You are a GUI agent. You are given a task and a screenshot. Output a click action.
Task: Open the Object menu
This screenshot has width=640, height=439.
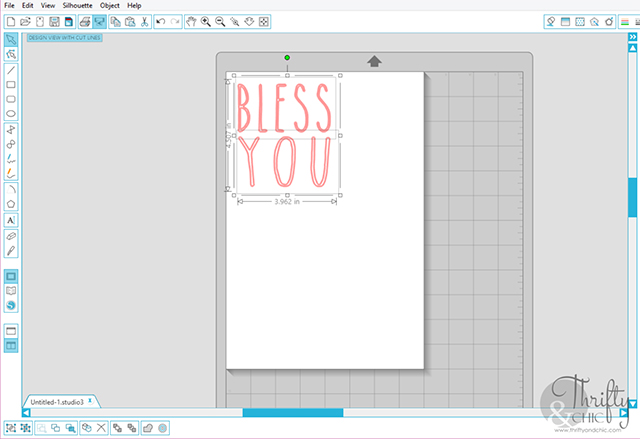click(x=110, y=5)
